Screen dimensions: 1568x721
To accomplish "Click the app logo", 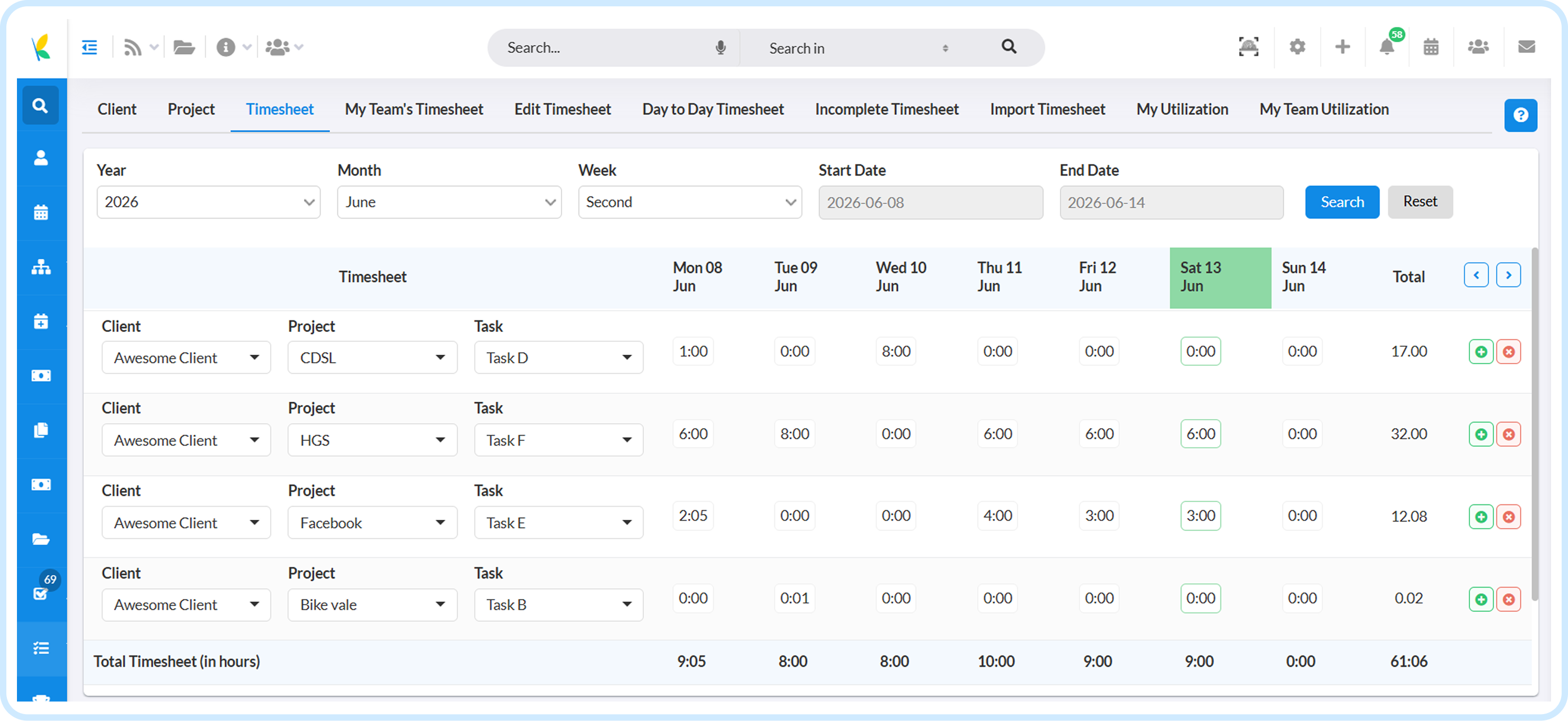I will 41,48.
